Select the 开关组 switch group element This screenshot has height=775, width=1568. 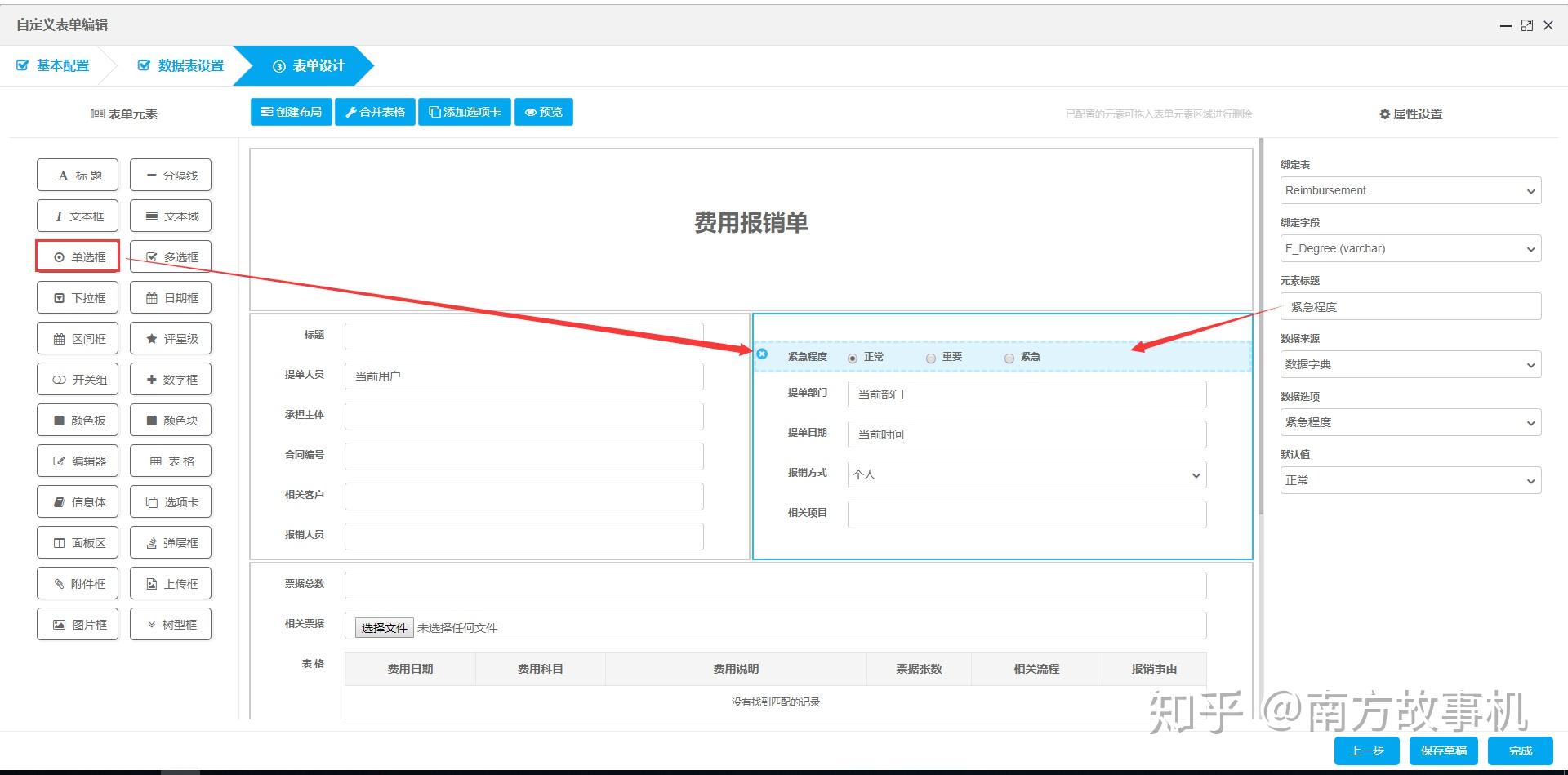click(78, 379)
